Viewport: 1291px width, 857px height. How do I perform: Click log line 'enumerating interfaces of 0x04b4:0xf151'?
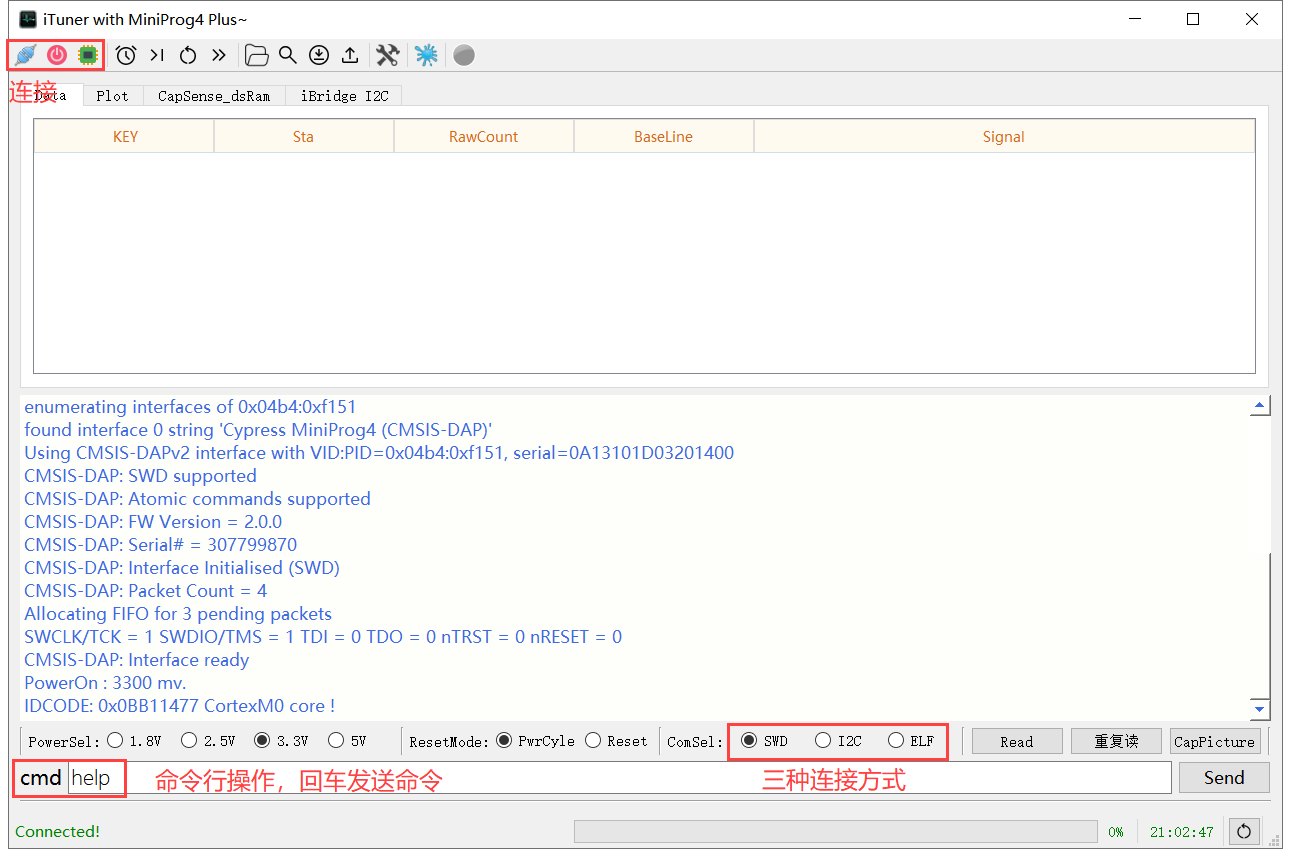coord(190,407)
